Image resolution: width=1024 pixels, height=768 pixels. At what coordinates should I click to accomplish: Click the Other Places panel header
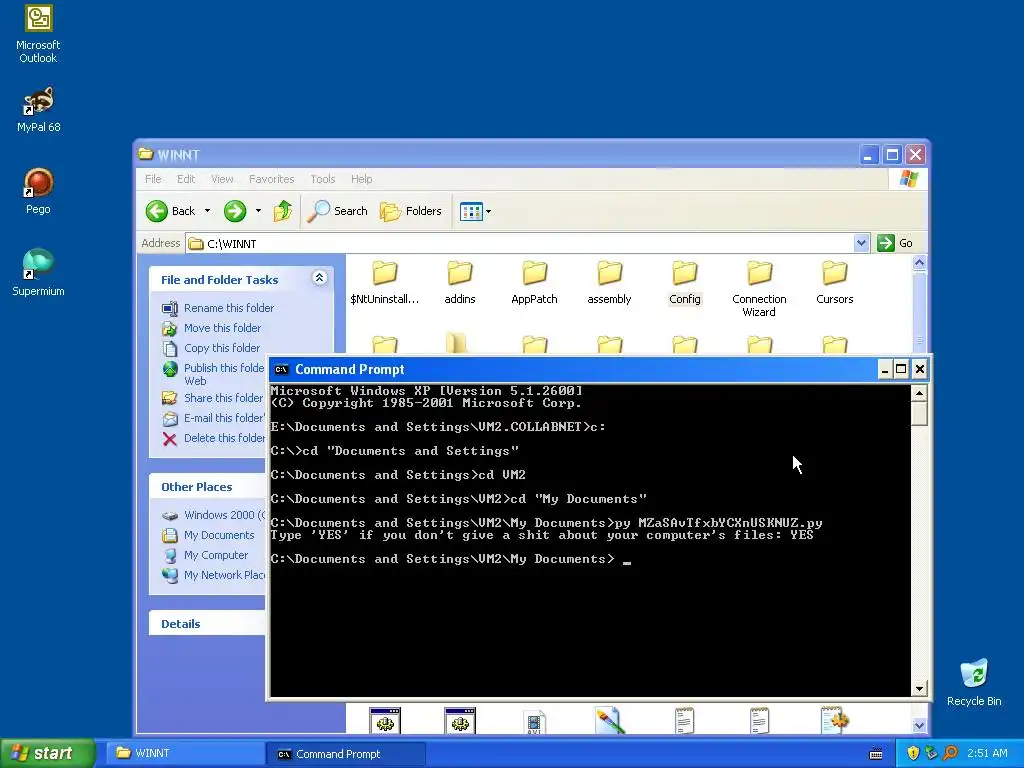coord(207,487)
